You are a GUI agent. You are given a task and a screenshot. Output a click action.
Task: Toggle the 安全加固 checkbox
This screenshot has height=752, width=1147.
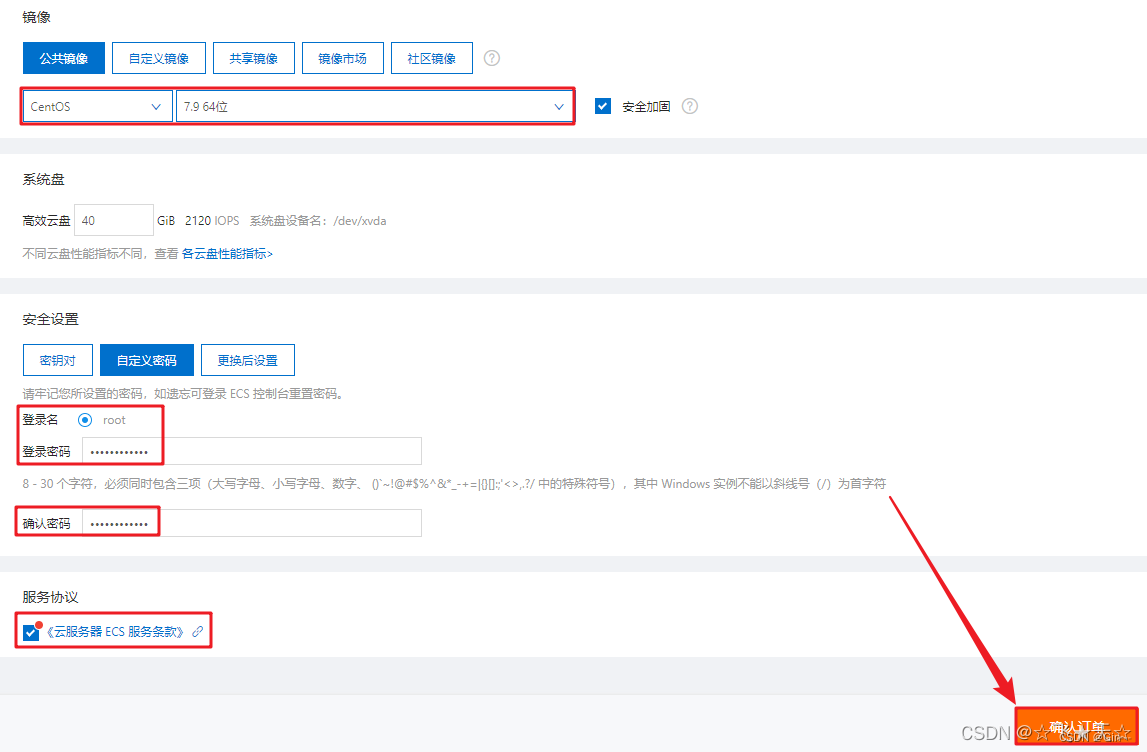pos(603,106)
